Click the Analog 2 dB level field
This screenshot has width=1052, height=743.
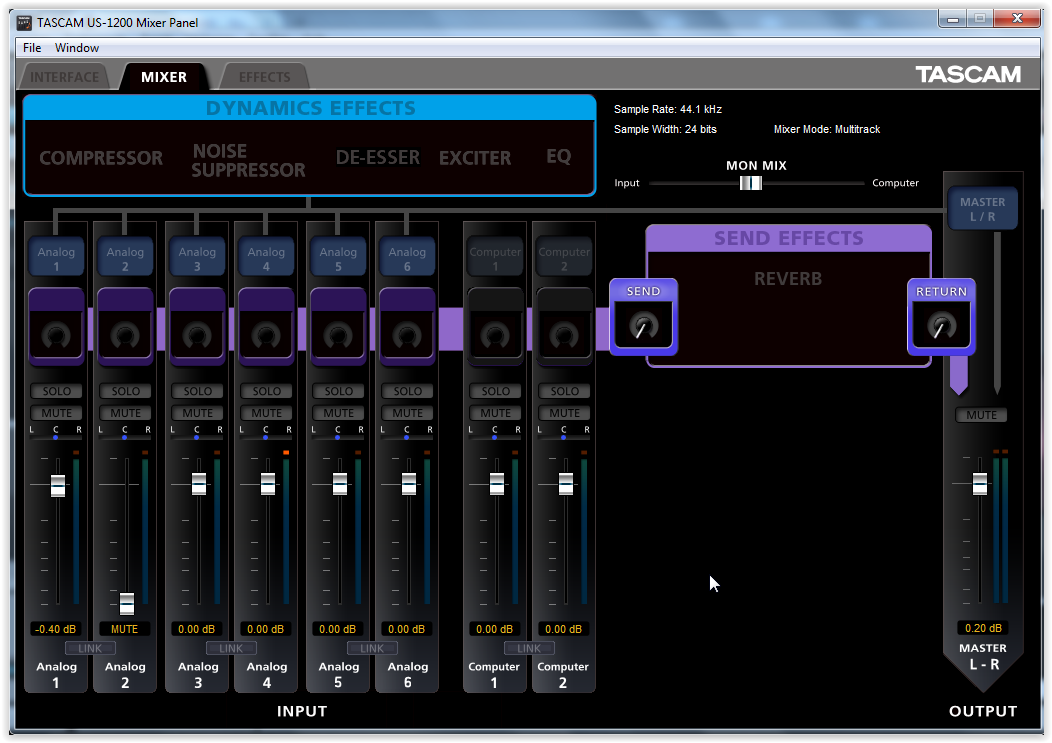(125, 629)
